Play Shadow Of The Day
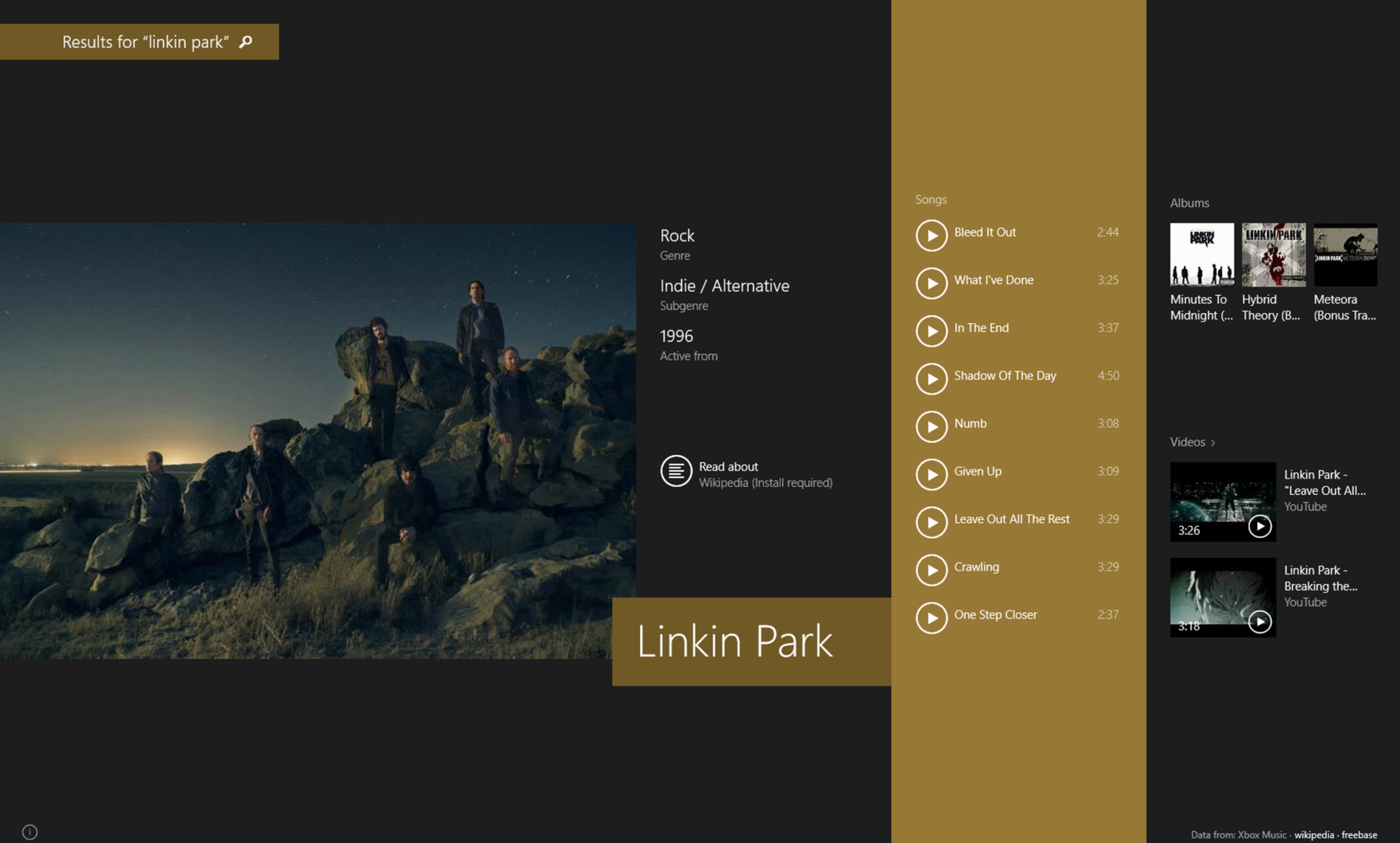This screenshot has width=1400, height=843. [931, 379]
